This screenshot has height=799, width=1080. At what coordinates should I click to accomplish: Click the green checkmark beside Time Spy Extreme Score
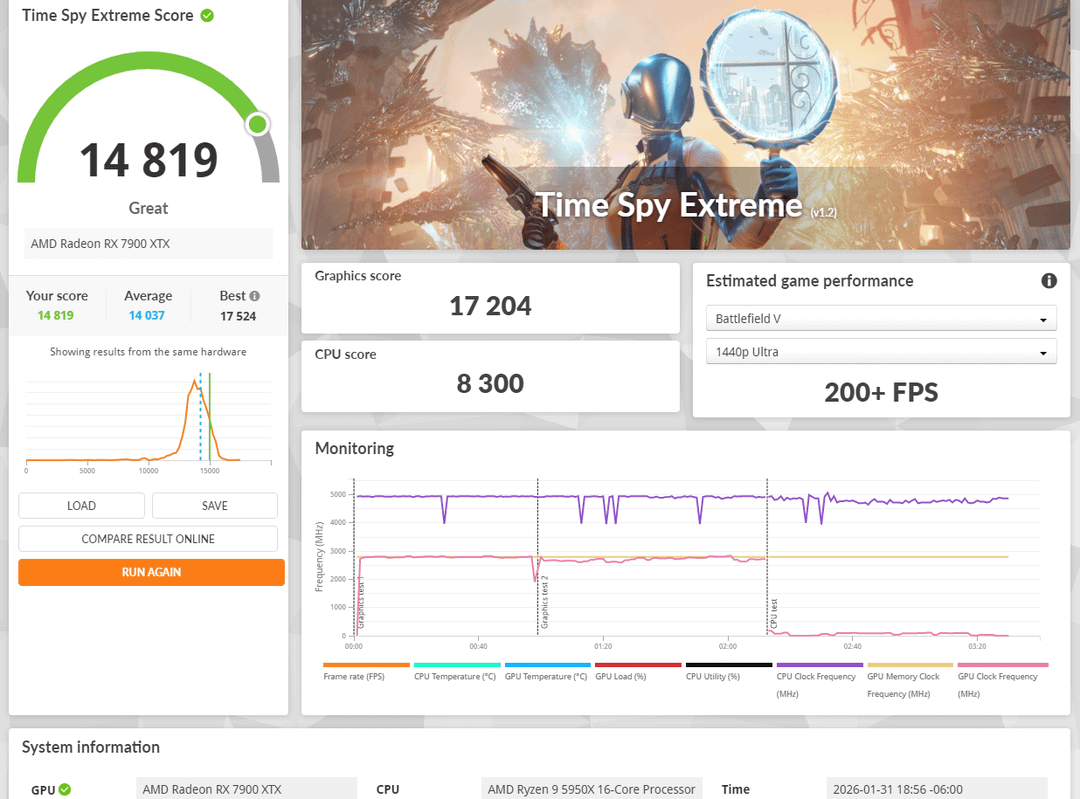coord(207,16)
